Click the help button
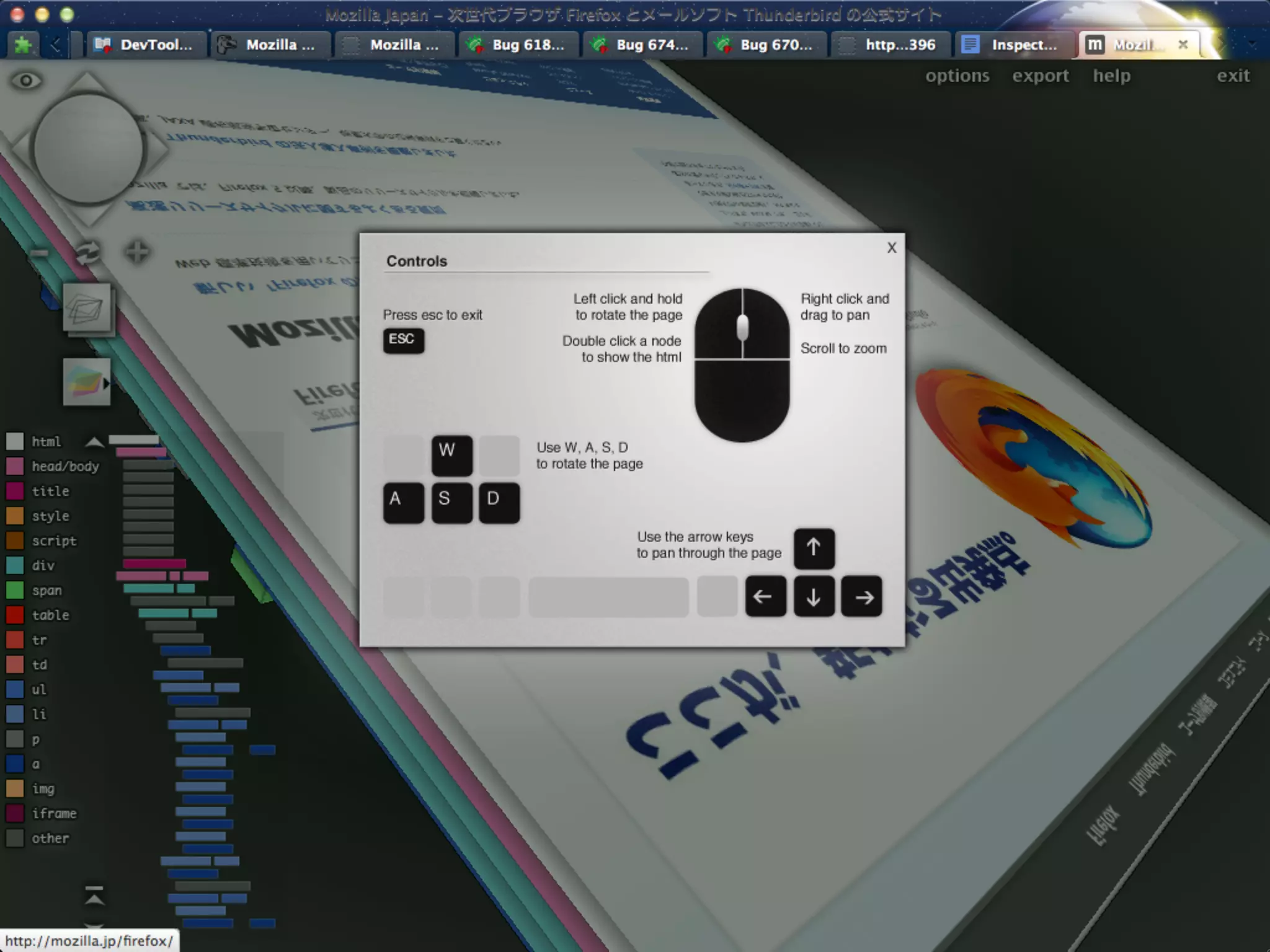 point(1111,76)
